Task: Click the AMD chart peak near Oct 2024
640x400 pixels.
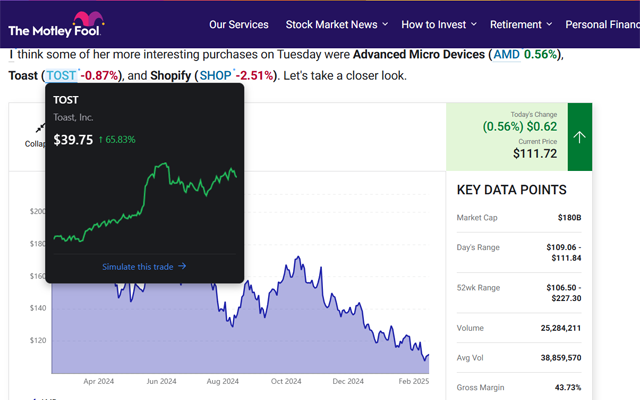Action: coord(298,257)
